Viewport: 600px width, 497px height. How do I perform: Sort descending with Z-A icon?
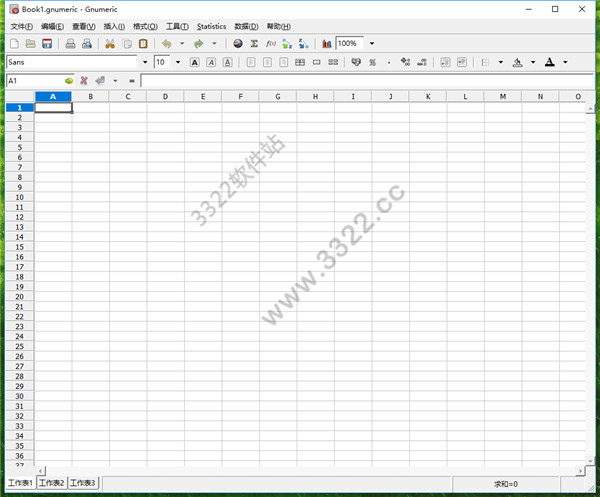303,44
